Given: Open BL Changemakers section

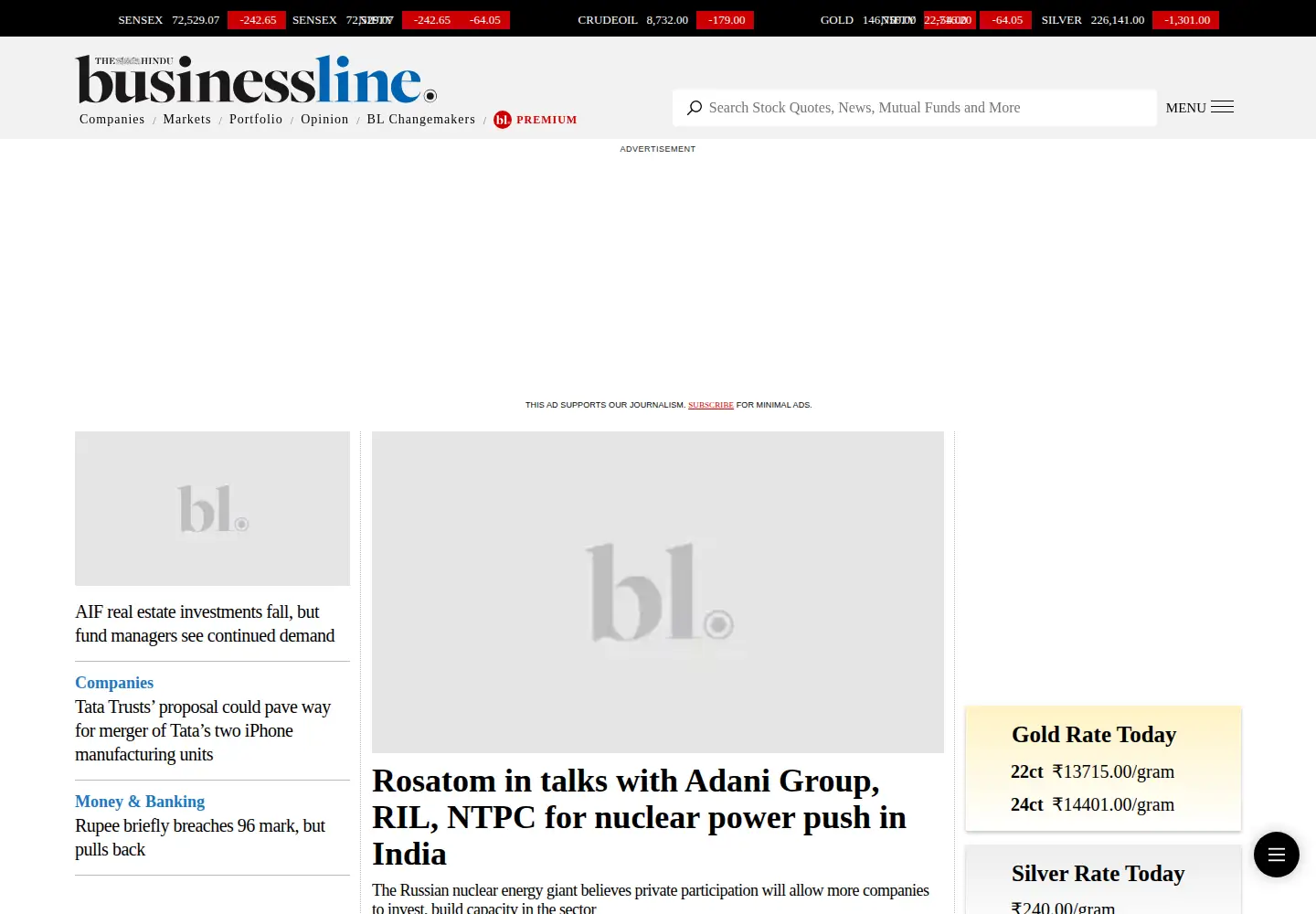Looking at the screenshot, I should click(421, 120).
